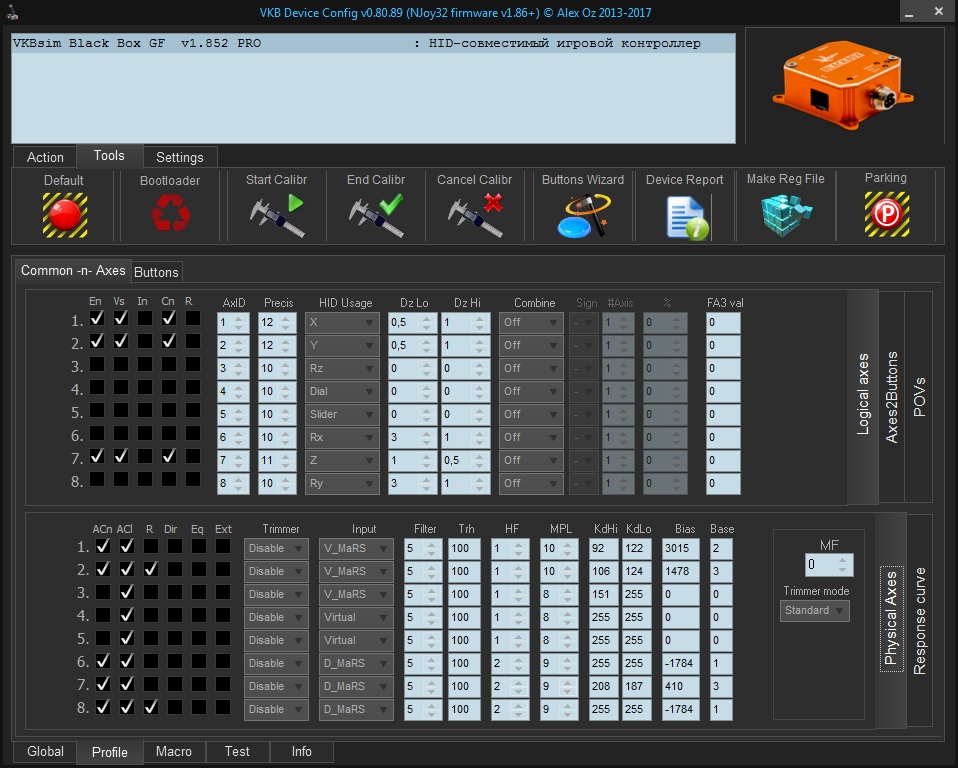Screen dimensions: 958x769
Task: Enable ACn checkbox for physical axis 3
Action: tap(103, 592)
